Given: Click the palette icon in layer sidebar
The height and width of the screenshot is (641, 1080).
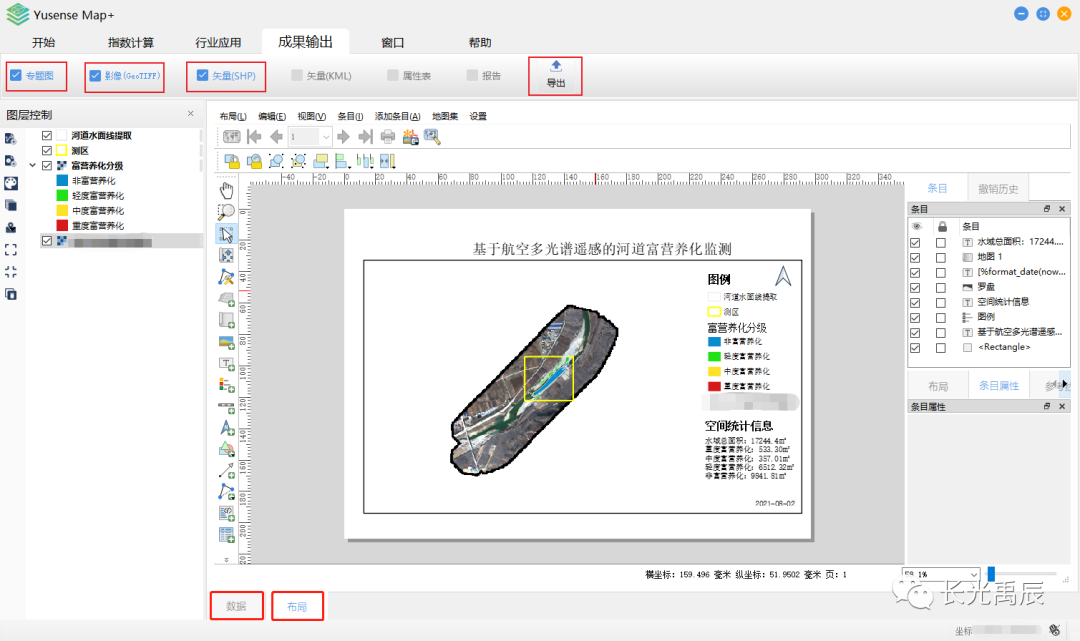Looking at the screenshot, I should [x=11, y=183].
